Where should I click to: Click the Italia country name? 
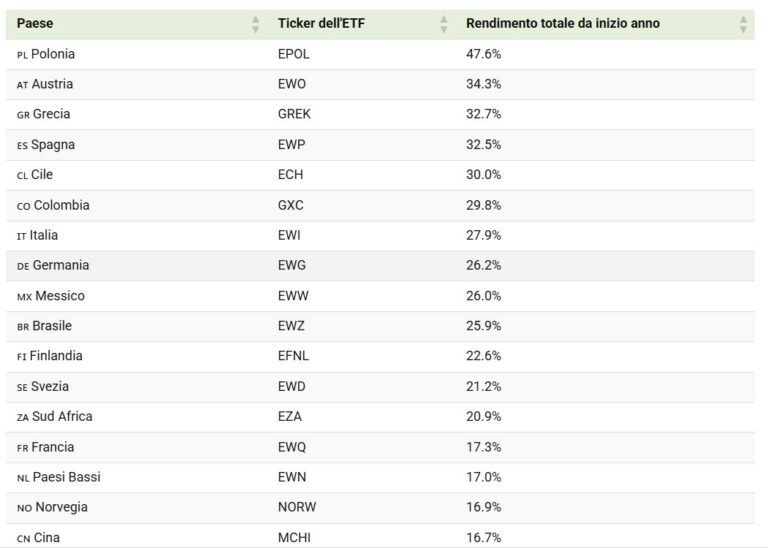pos(44,236)
